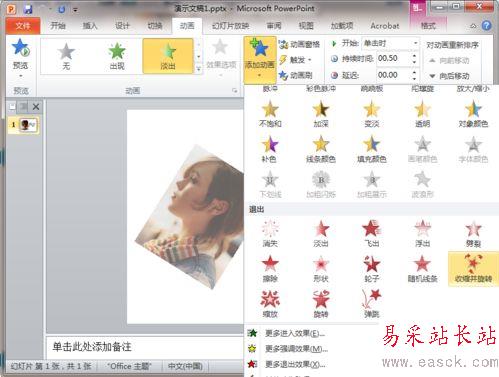Screen dimensions: 499x377
Task: Switch to the 开始 ribbon tab
Action: [58, 26]
